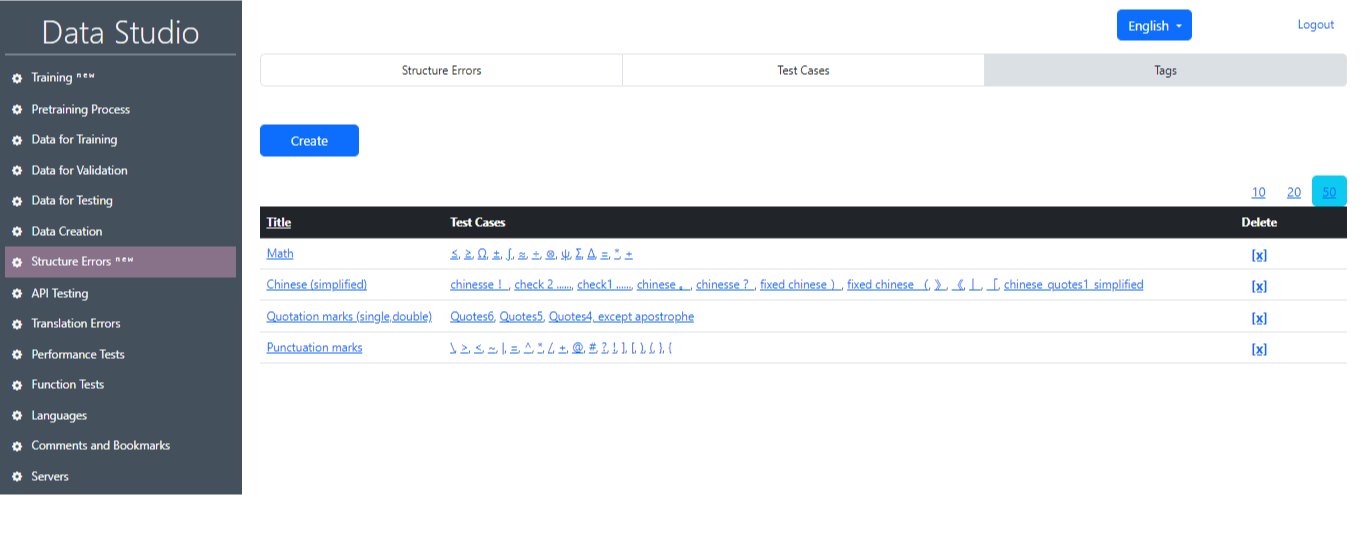Open the 'check 2 ......' test case
The height and width of the screenshot is (559, 1365).
tap(543, 285)
